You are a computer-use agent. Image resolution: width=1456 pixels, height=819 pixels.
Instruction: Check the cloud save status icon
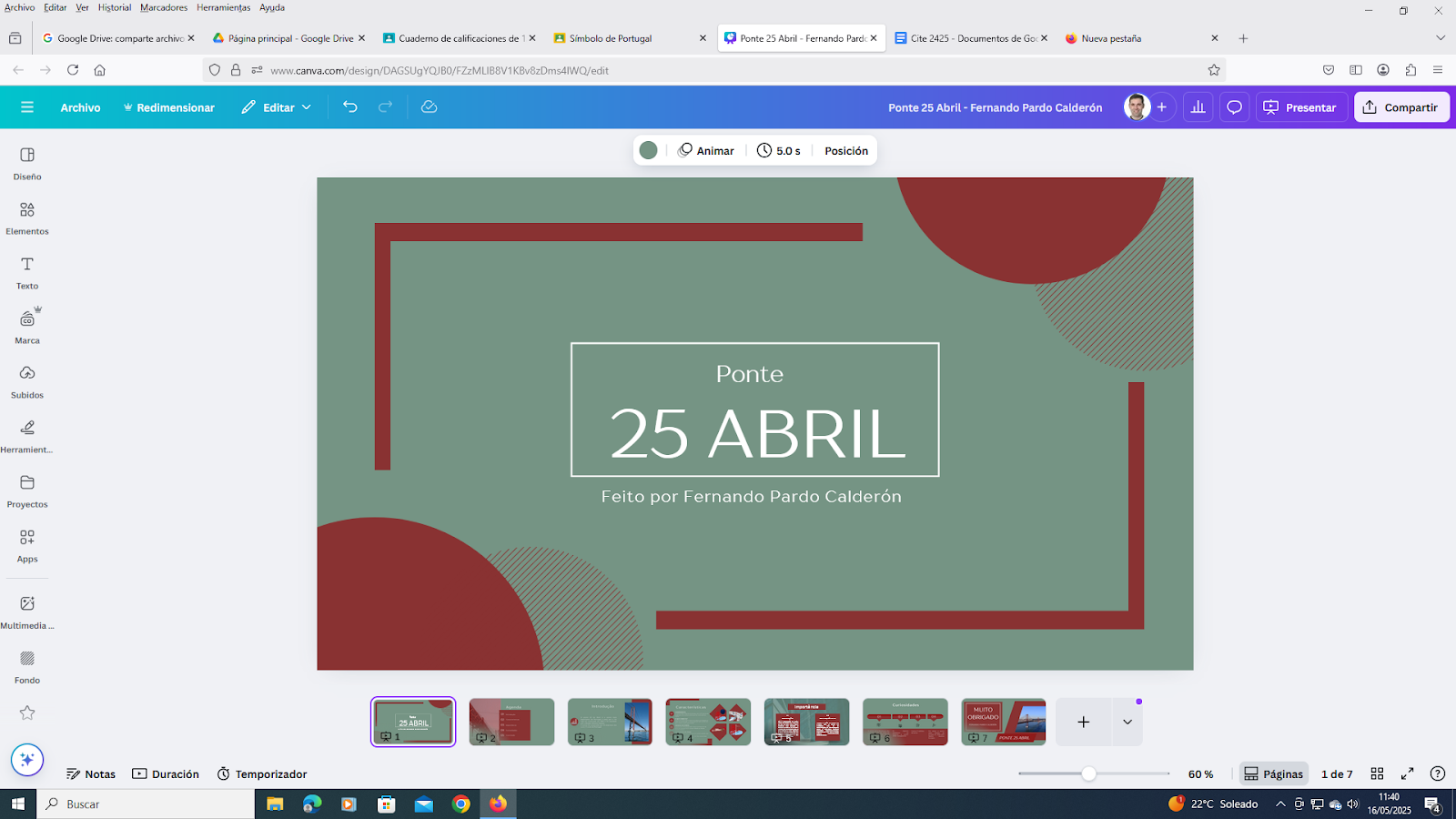[430, 107]
